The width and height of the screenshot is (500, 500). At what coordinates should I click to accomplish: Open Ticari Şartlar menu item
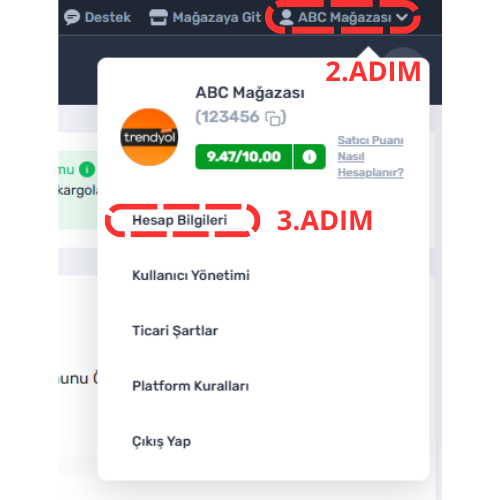pos(175,331)
